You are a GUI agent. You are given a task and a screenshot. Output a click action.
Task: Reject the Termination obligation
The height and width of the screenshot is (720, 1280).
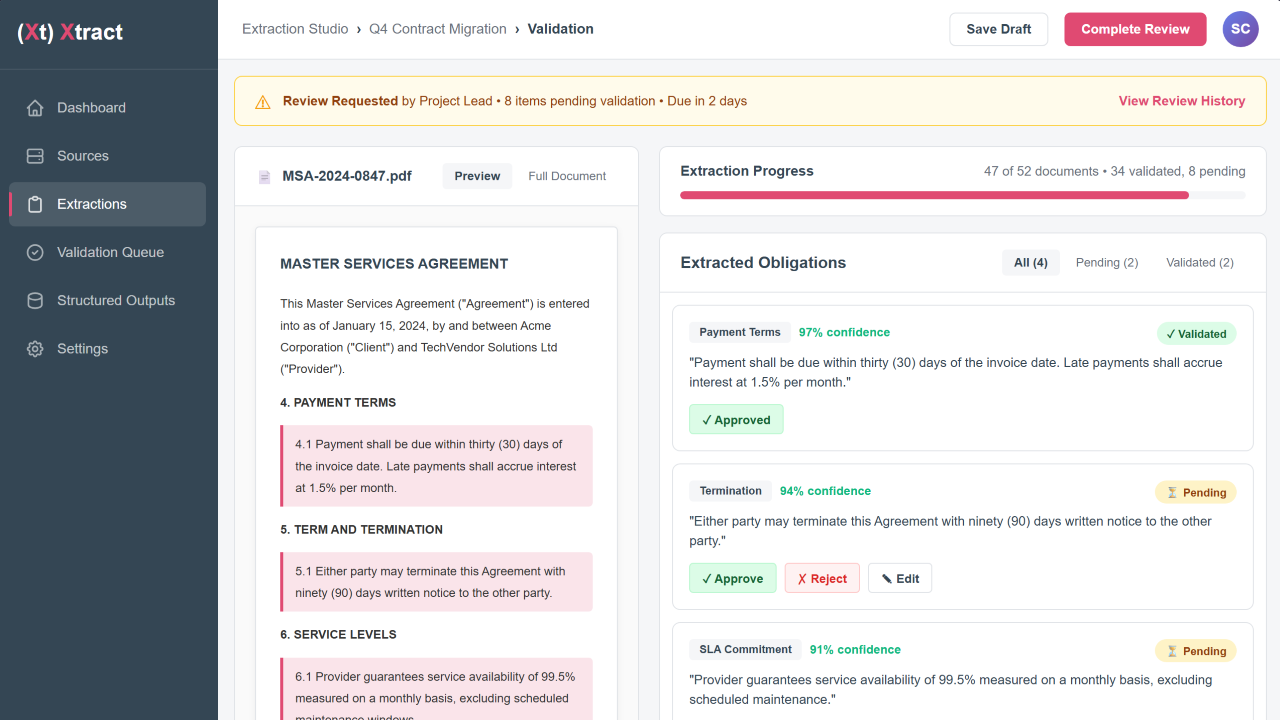click(822, 579)
